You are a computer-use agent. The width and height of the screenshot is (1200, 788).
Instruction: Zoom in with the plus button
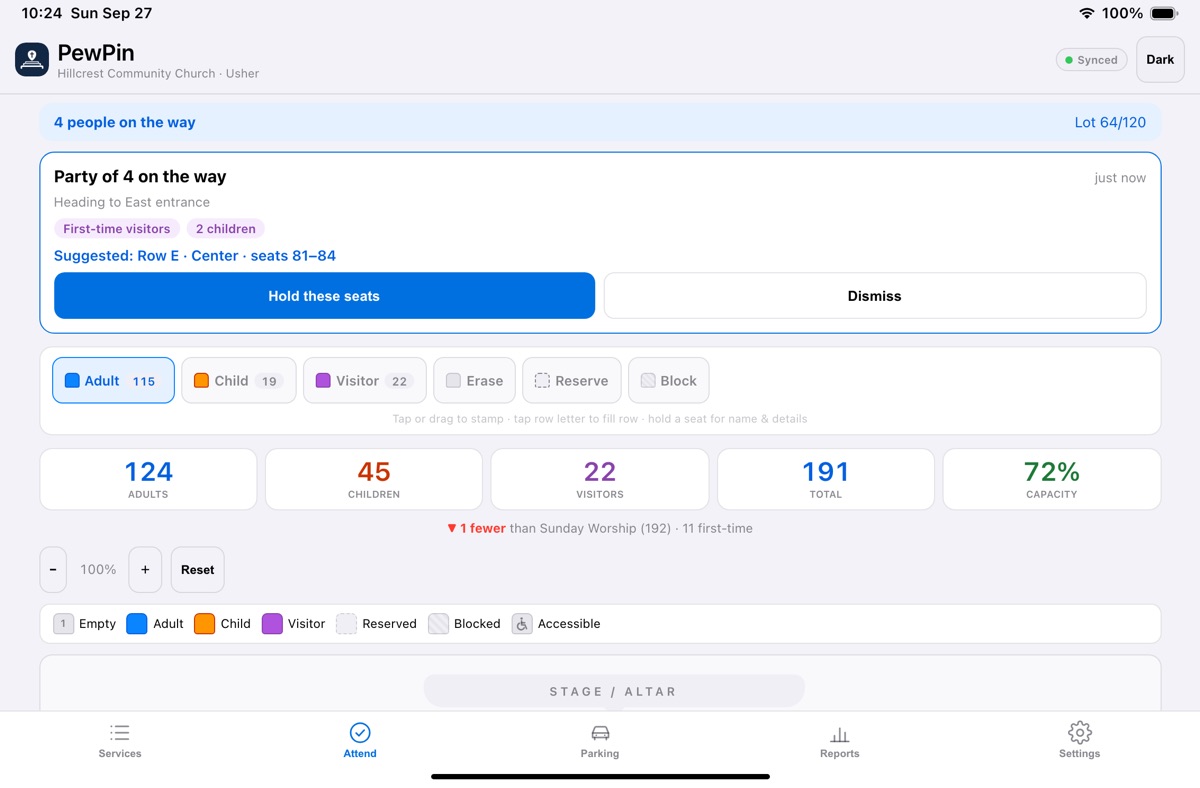[x=145, y=570]
